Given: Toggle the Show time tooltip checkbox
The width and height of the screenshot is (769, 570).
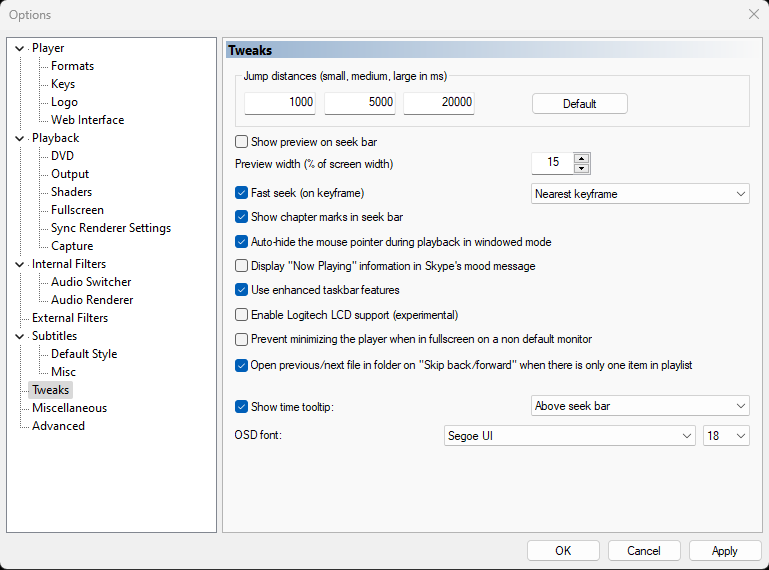Looking at the screenshot, I should 241,407.
